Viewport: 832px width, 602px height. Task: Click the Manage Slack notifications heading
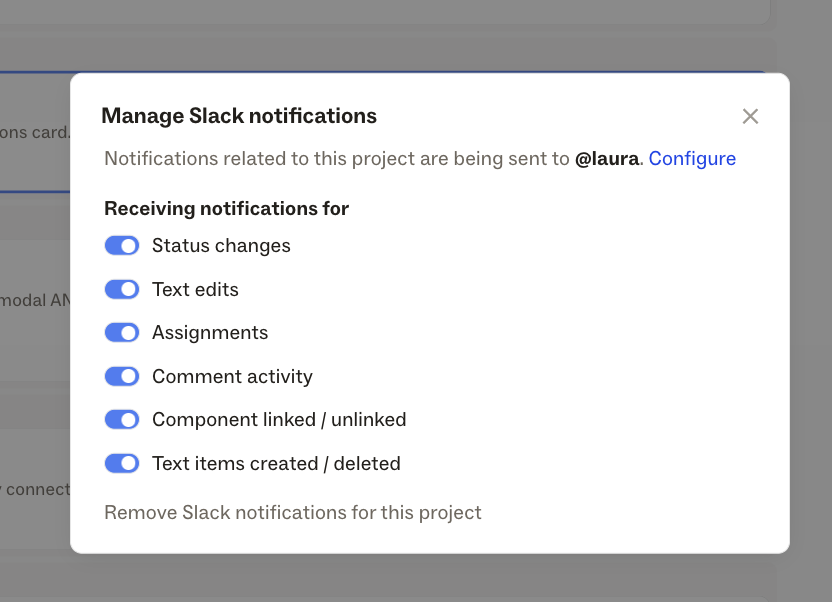pyautogui.click(x=239, y=116)
